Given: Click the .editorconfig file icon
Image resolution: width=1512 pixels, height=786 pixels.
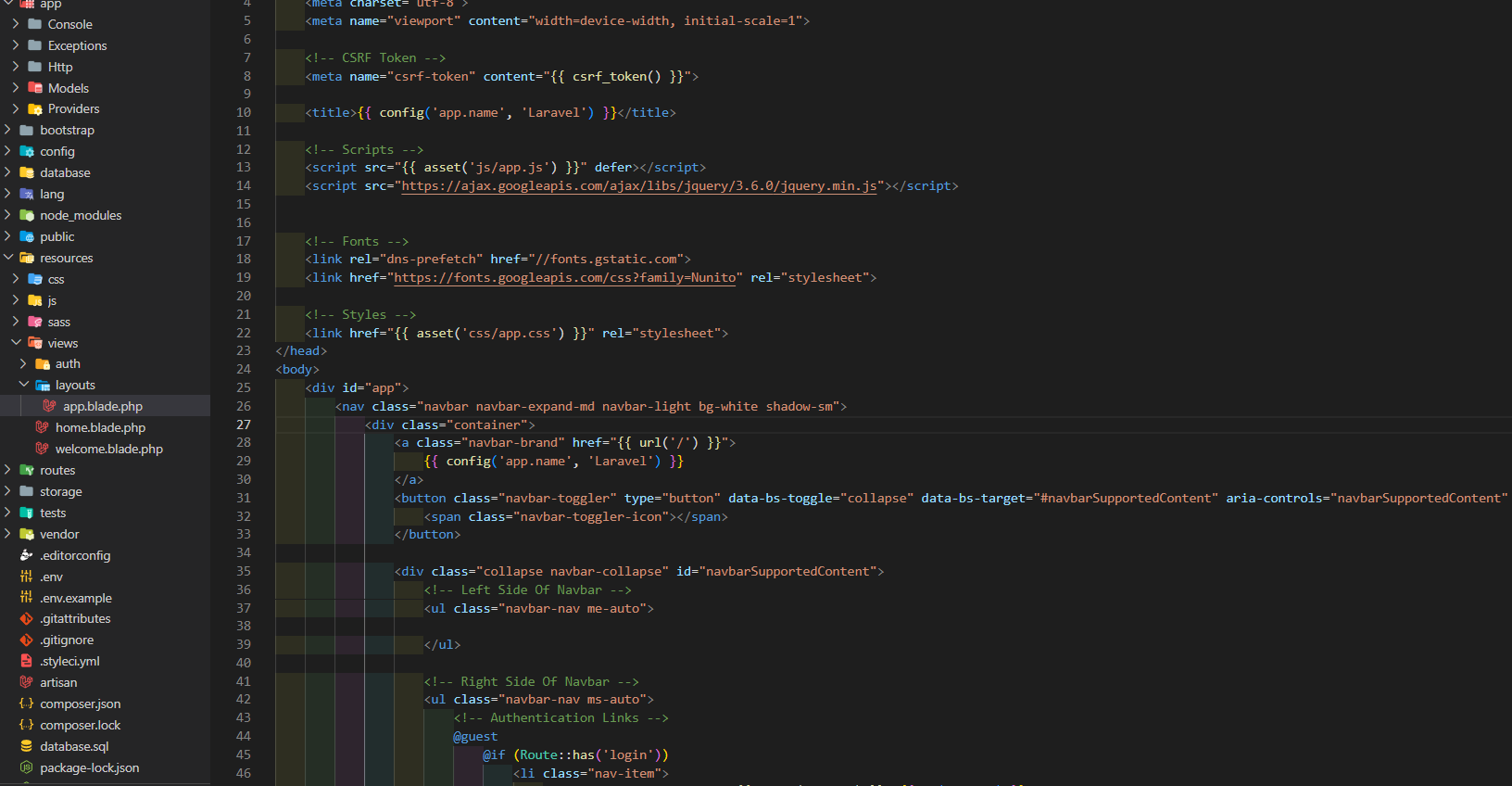Looking at the screenshot, I should point(27,555).
